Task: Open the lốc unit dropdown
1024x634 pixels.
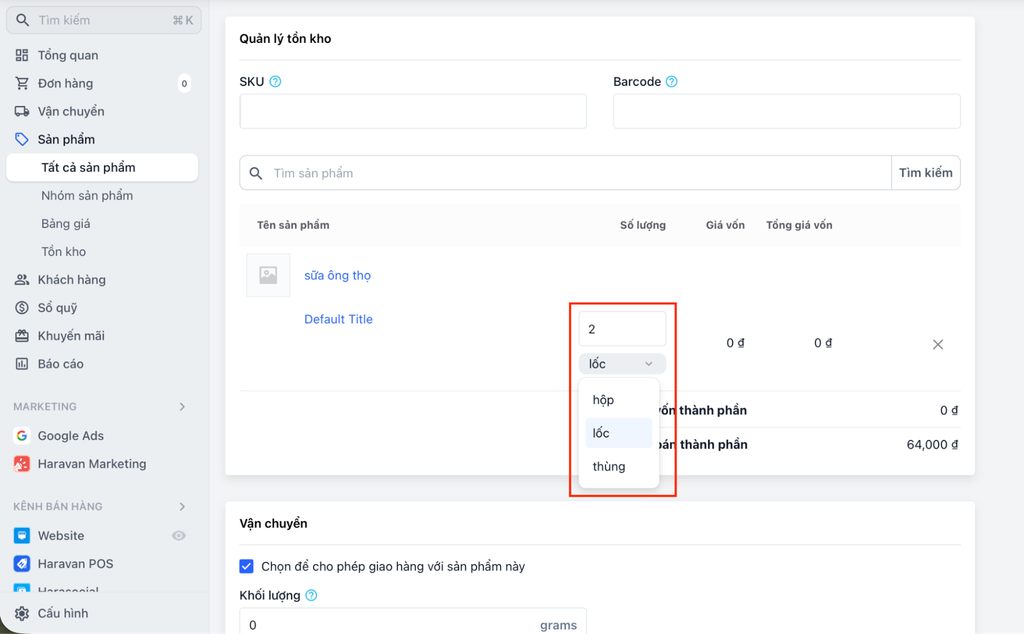Action: [x=621, y=364]
